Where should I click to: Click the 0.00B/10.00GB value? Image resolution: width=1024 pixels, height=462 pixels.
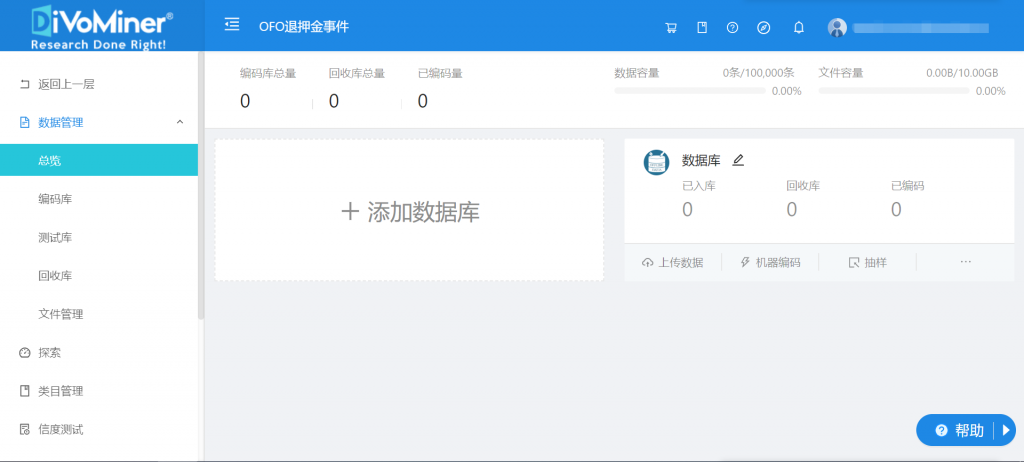click(962, 73)
